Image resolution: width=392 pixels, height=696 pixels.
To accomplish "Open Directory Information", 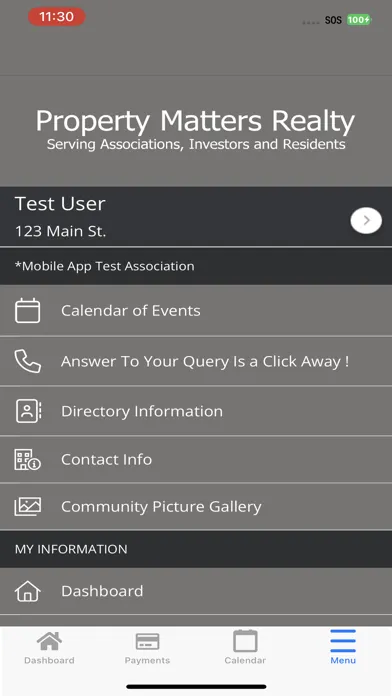I will coord(196,411).
